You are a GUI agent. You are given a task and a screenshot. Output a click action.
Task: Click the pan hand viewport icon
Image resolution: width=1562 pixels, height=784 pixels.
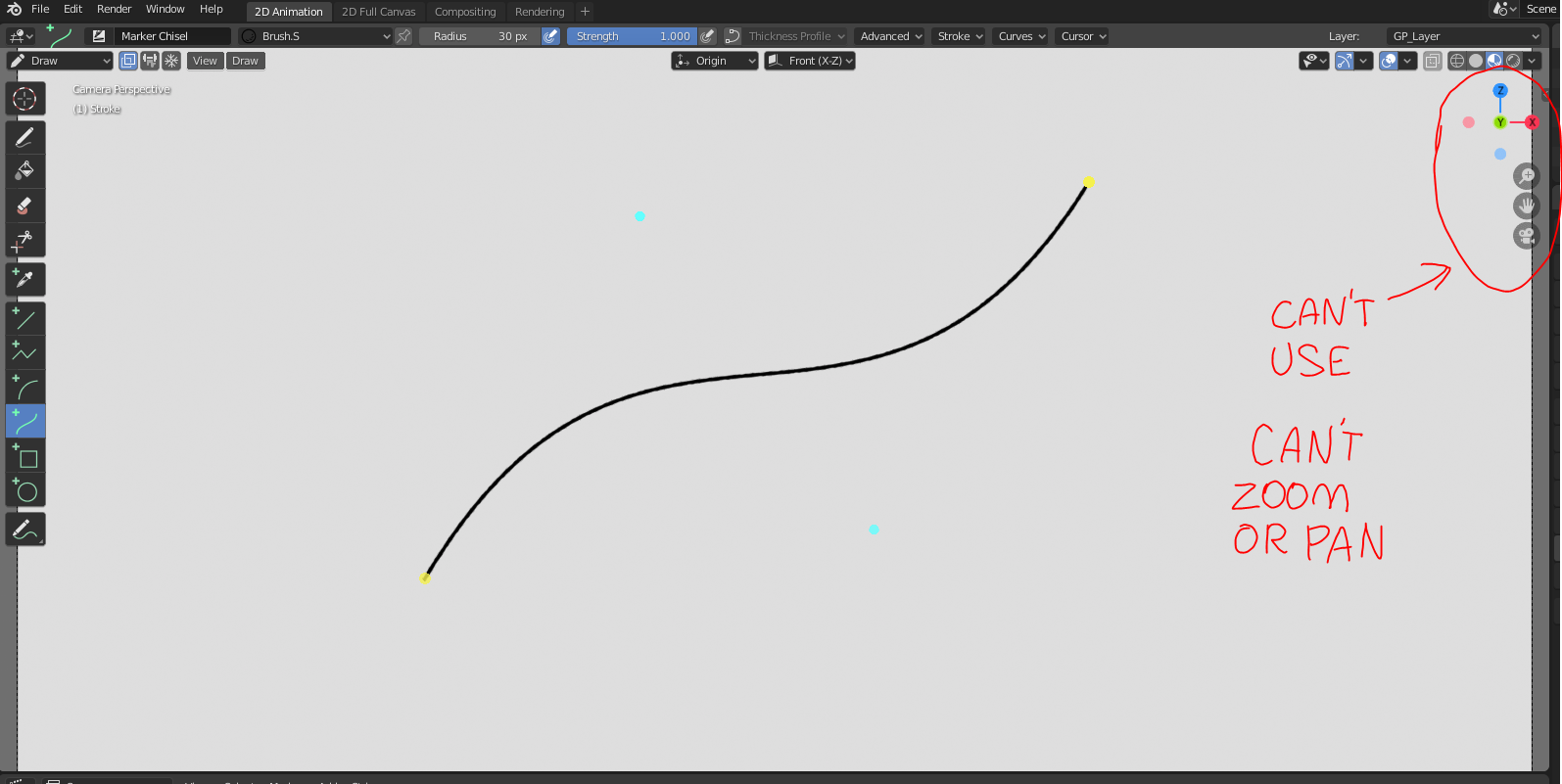[1527, 207]
